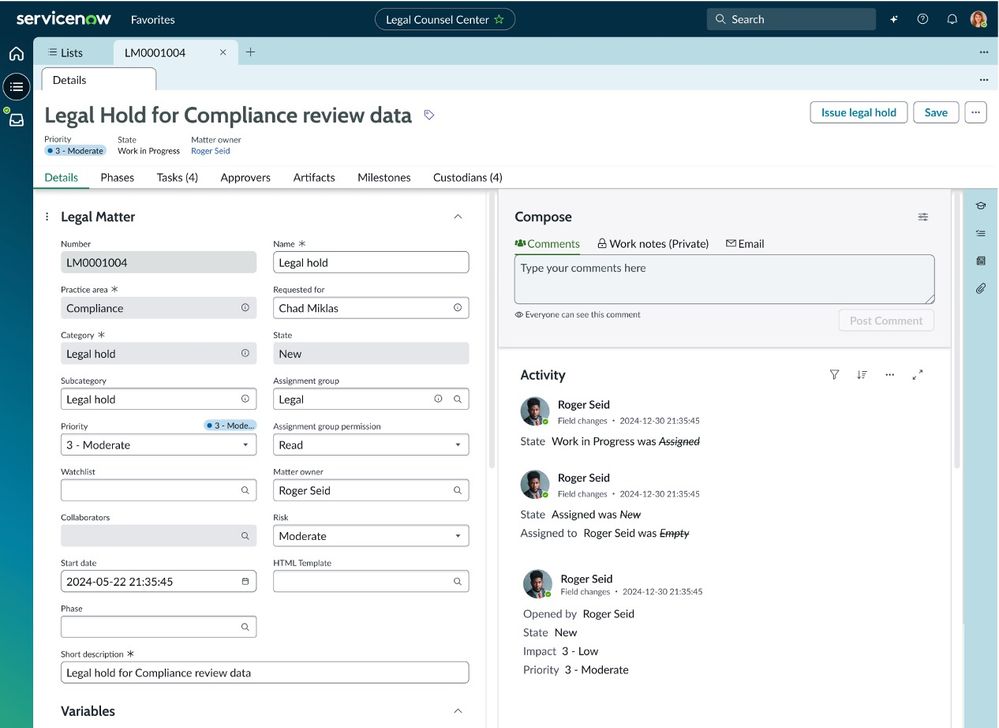The height and width of the screenshot is (728, 999).
Task: Open the Start date calendar picker
Action: 245,581
